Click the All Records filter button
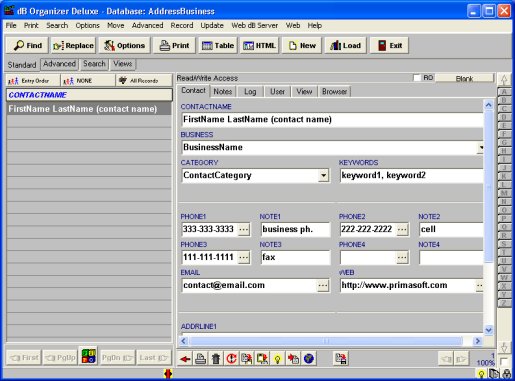The width and height of the screenshot is (515, 381). (x=144, y=81)
